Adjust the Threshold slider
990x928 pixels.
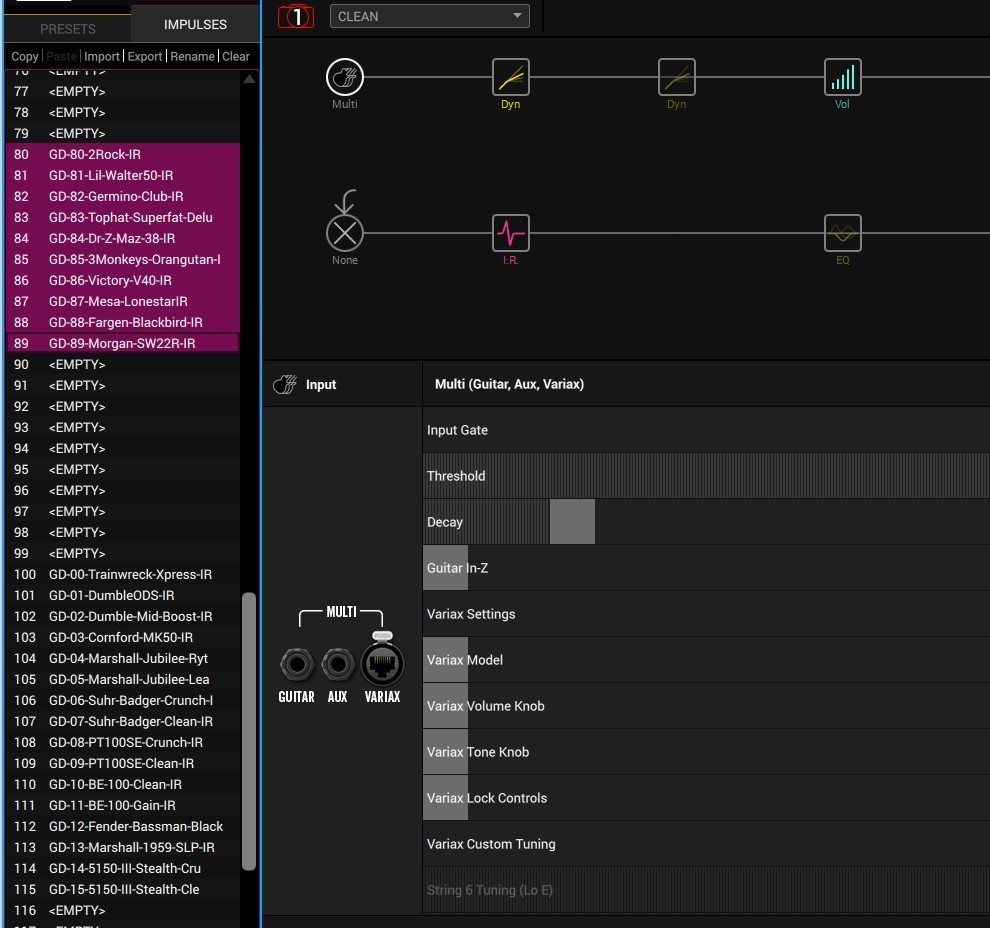point(706,475)
